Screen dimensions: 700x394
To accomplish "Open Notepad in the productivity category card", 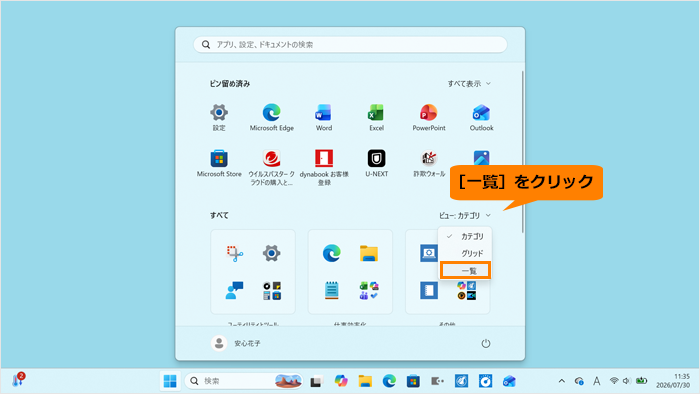I will click(x=332, y=290).
